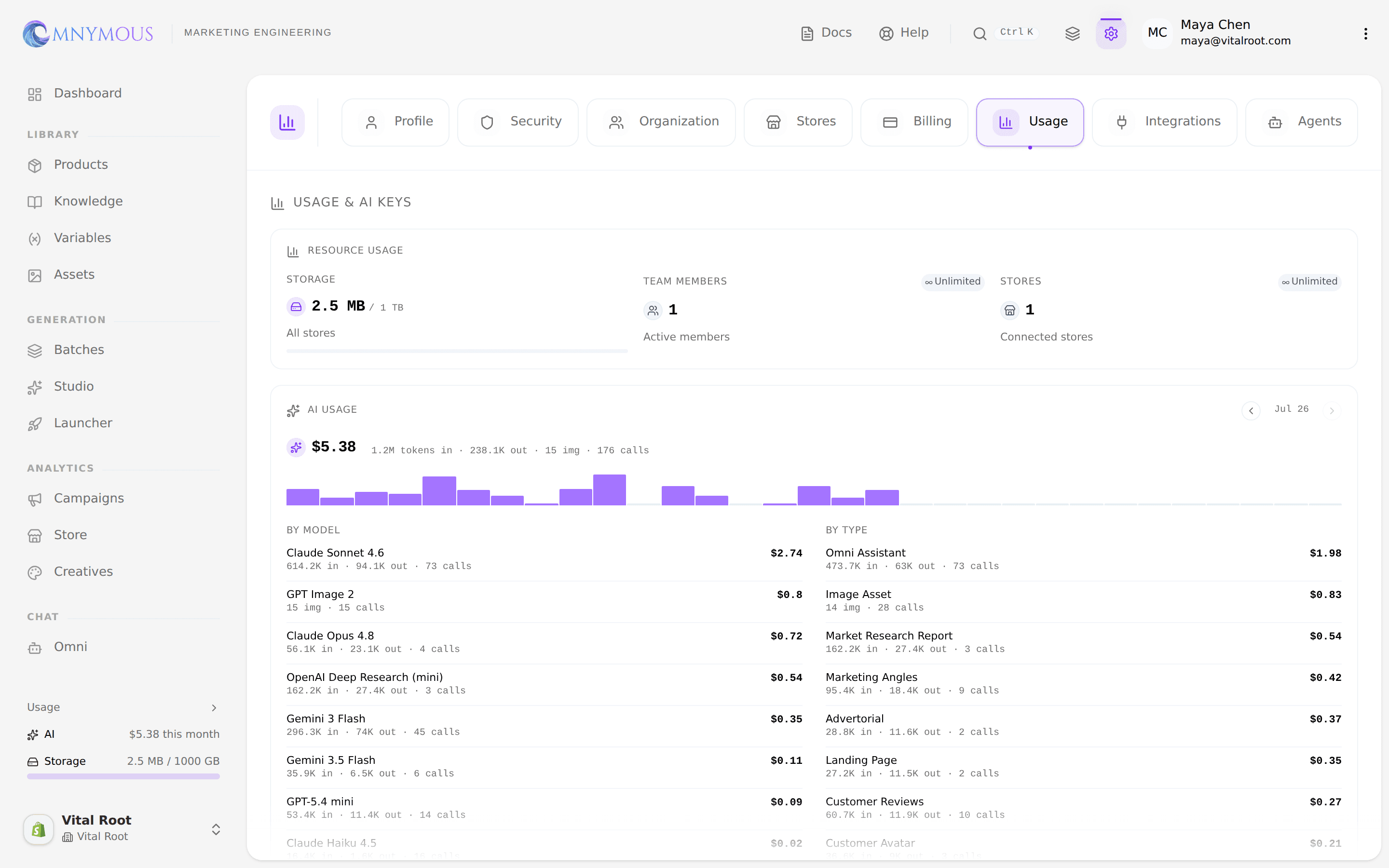Click the connected Stores icon
Viewport: 1389px width, 868px height.
click(x=1009, y=311)
